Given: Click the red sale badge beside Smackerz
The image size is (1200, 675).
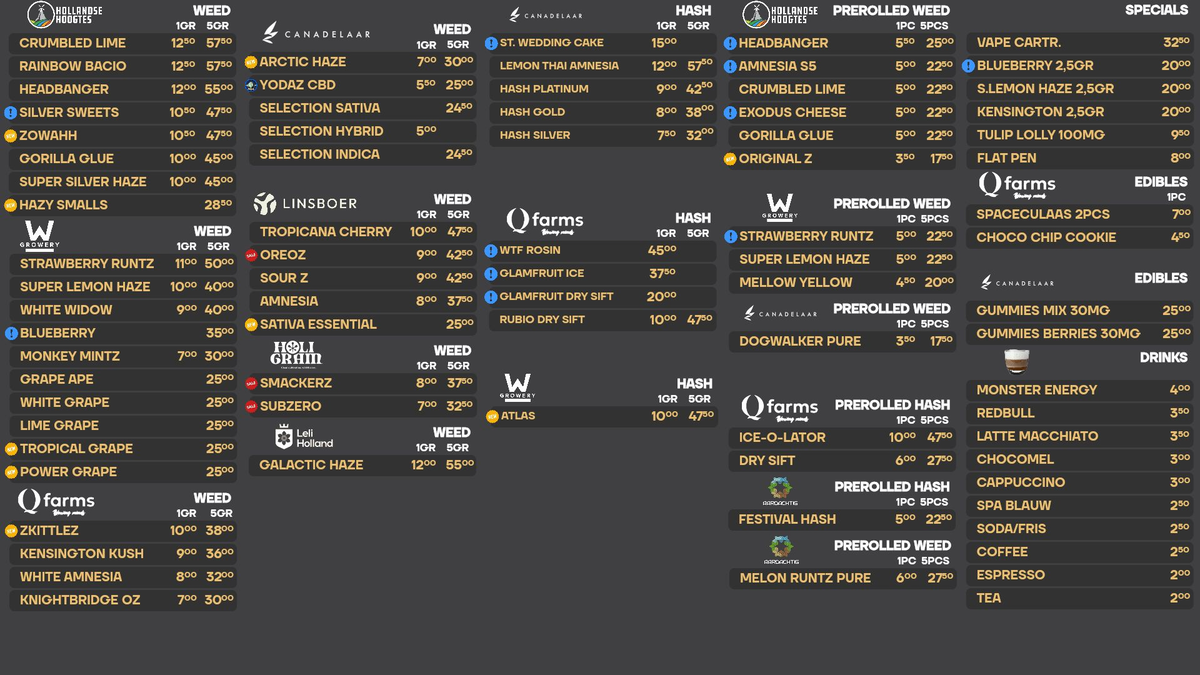Looking at the screenshot, I should click(x=251, y=383).
